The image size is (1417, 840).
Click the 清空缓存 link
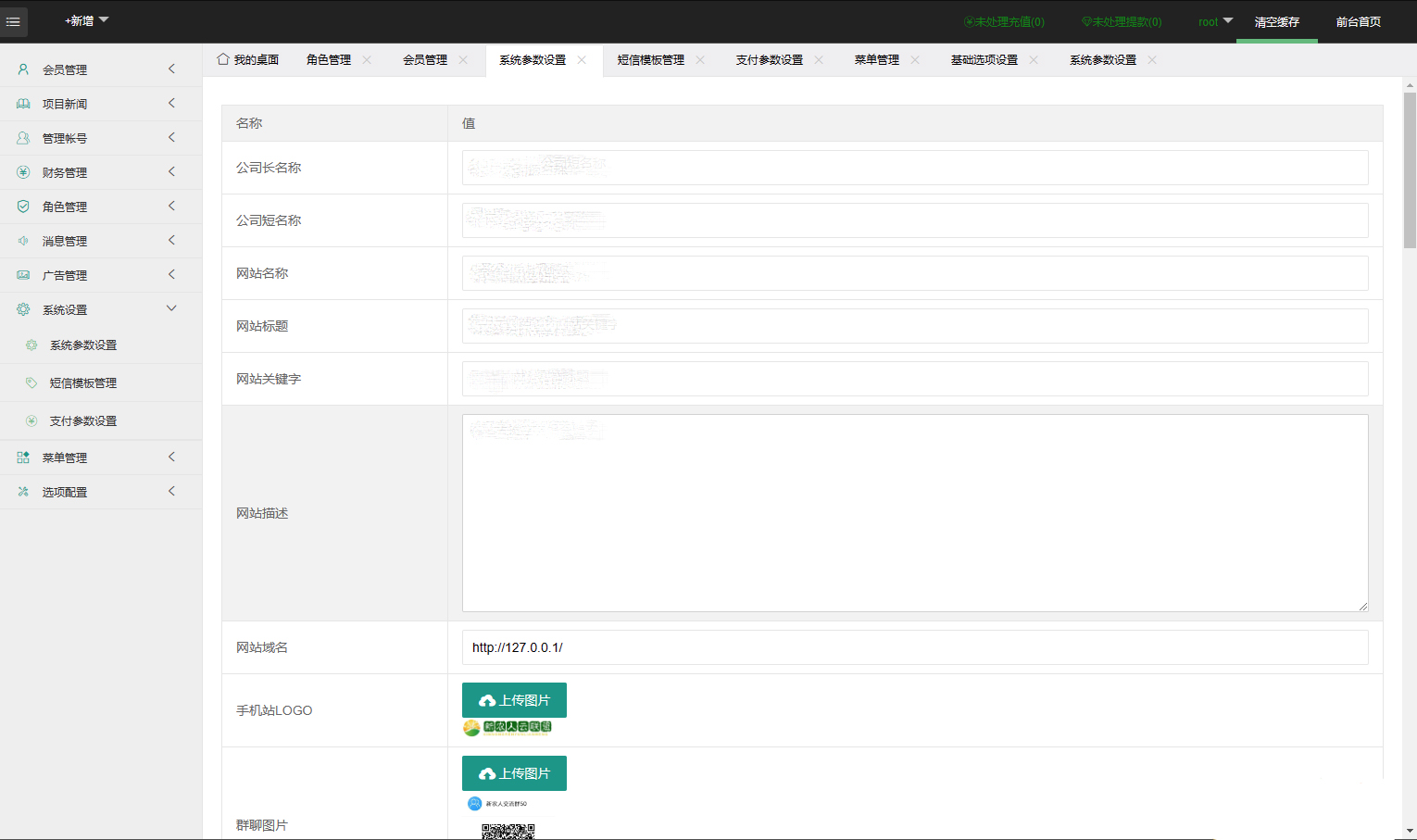pos(1276,22)
